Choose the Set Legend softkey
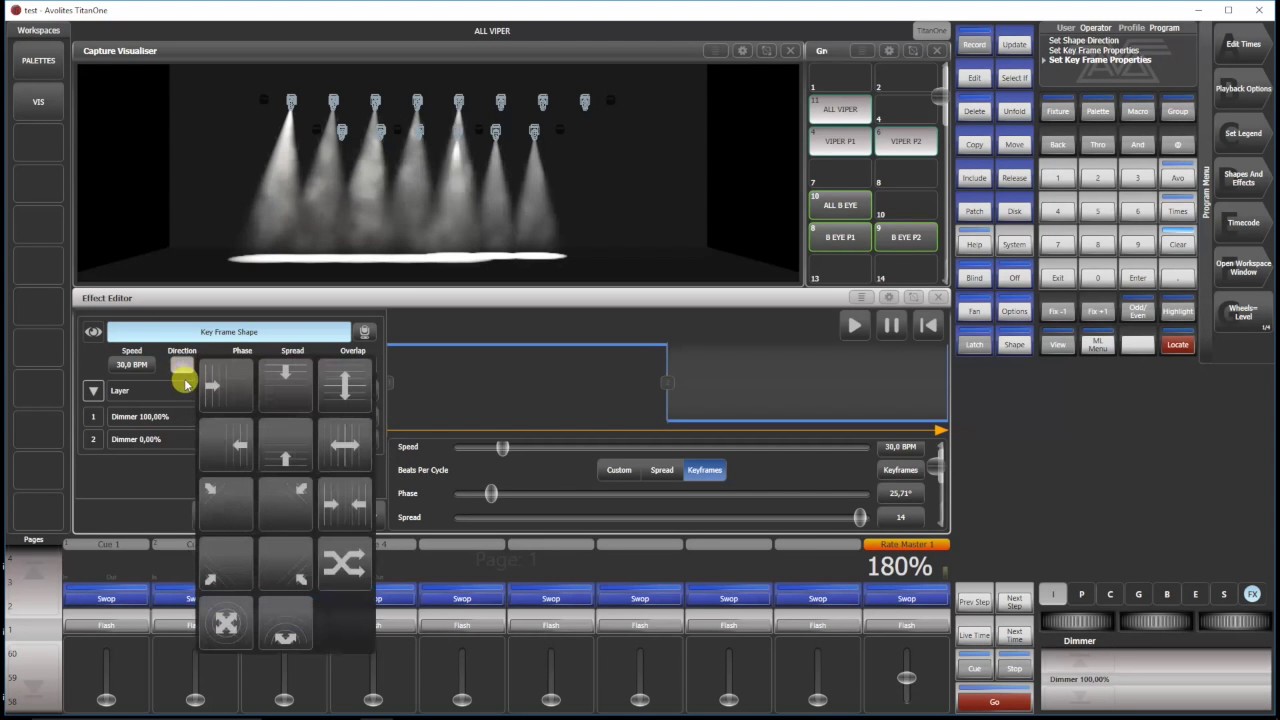1280x720 pixels. point(1243,133)
